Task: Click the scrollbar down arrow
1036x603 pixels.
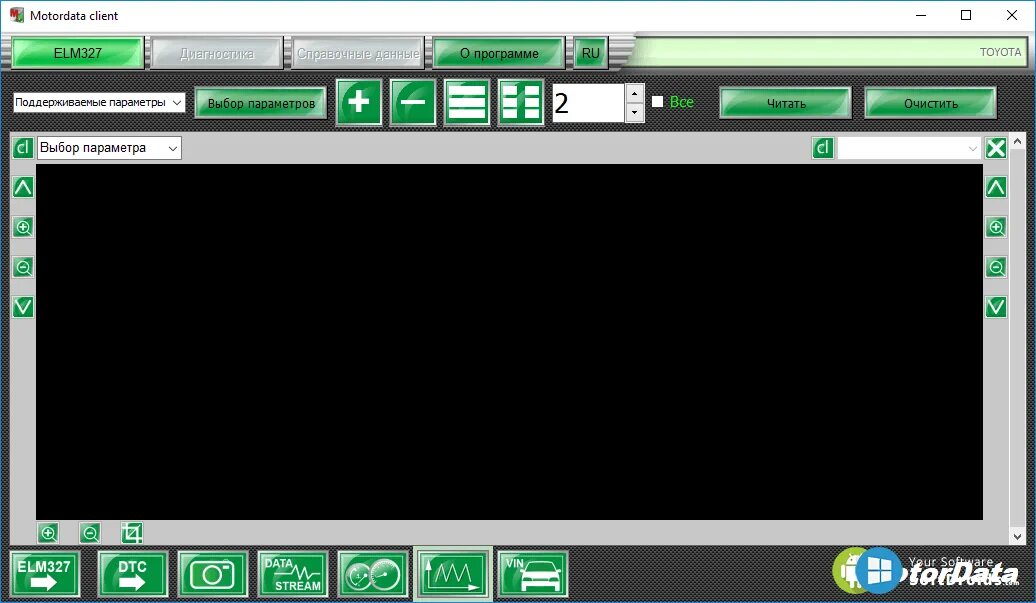Action: tap(1018, 536)
